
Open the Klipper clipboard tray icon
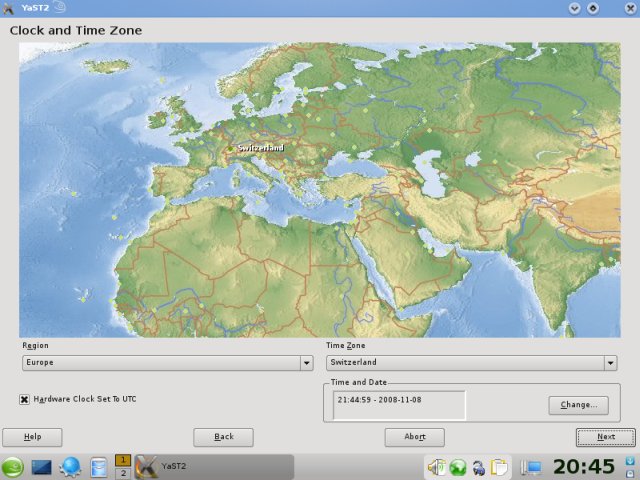pos(499,467)
